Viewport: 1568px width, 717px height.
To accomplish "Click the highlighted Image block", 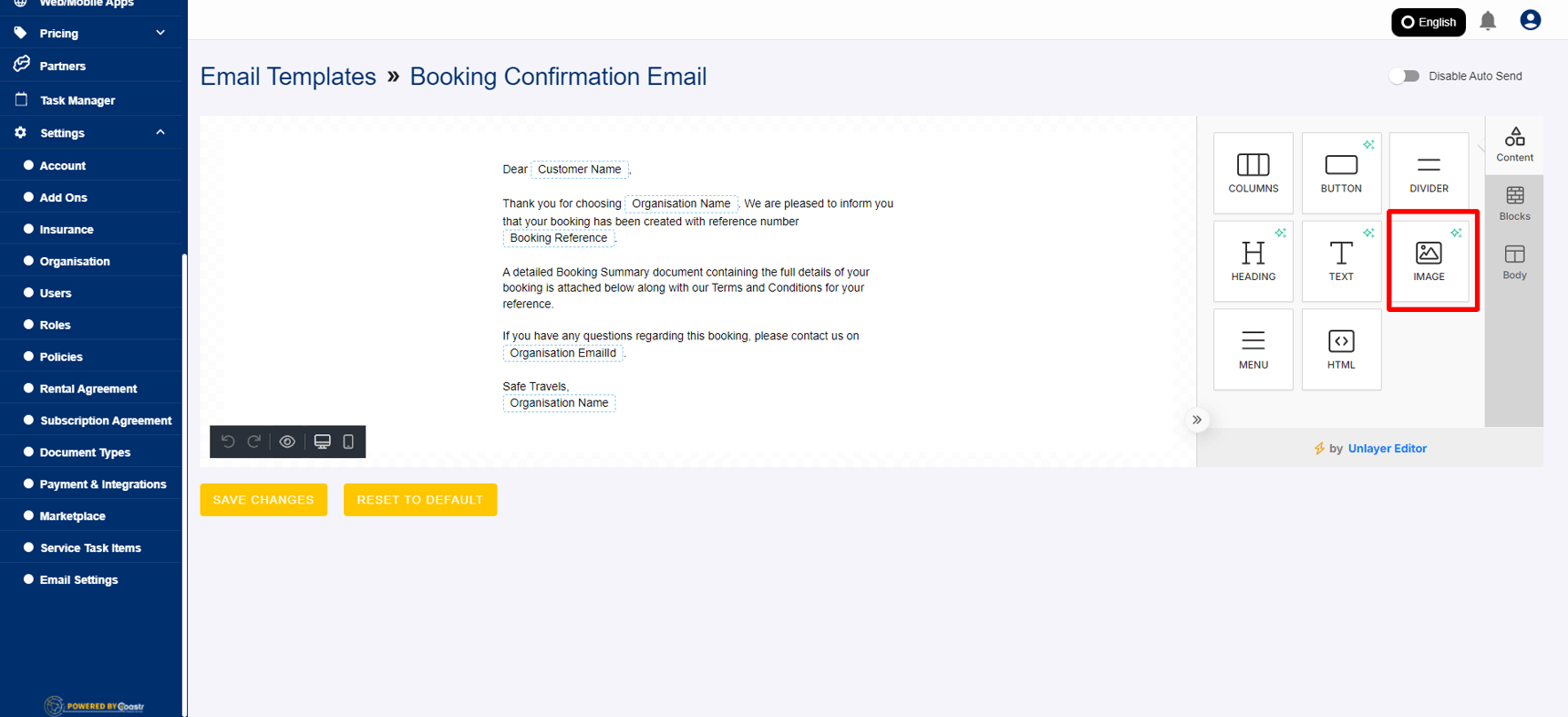I will pyautogui.click(x=1429, y=261).
